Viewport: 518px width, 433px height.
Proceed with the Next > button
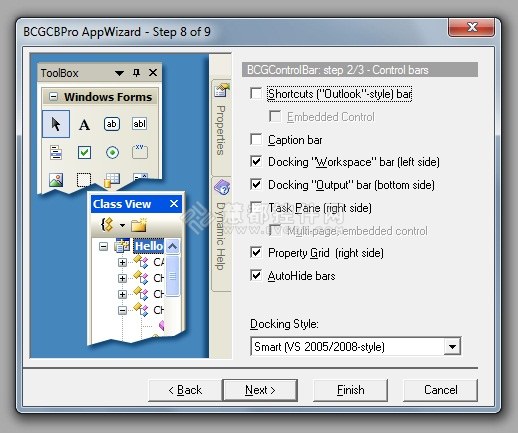pos(260,390)
